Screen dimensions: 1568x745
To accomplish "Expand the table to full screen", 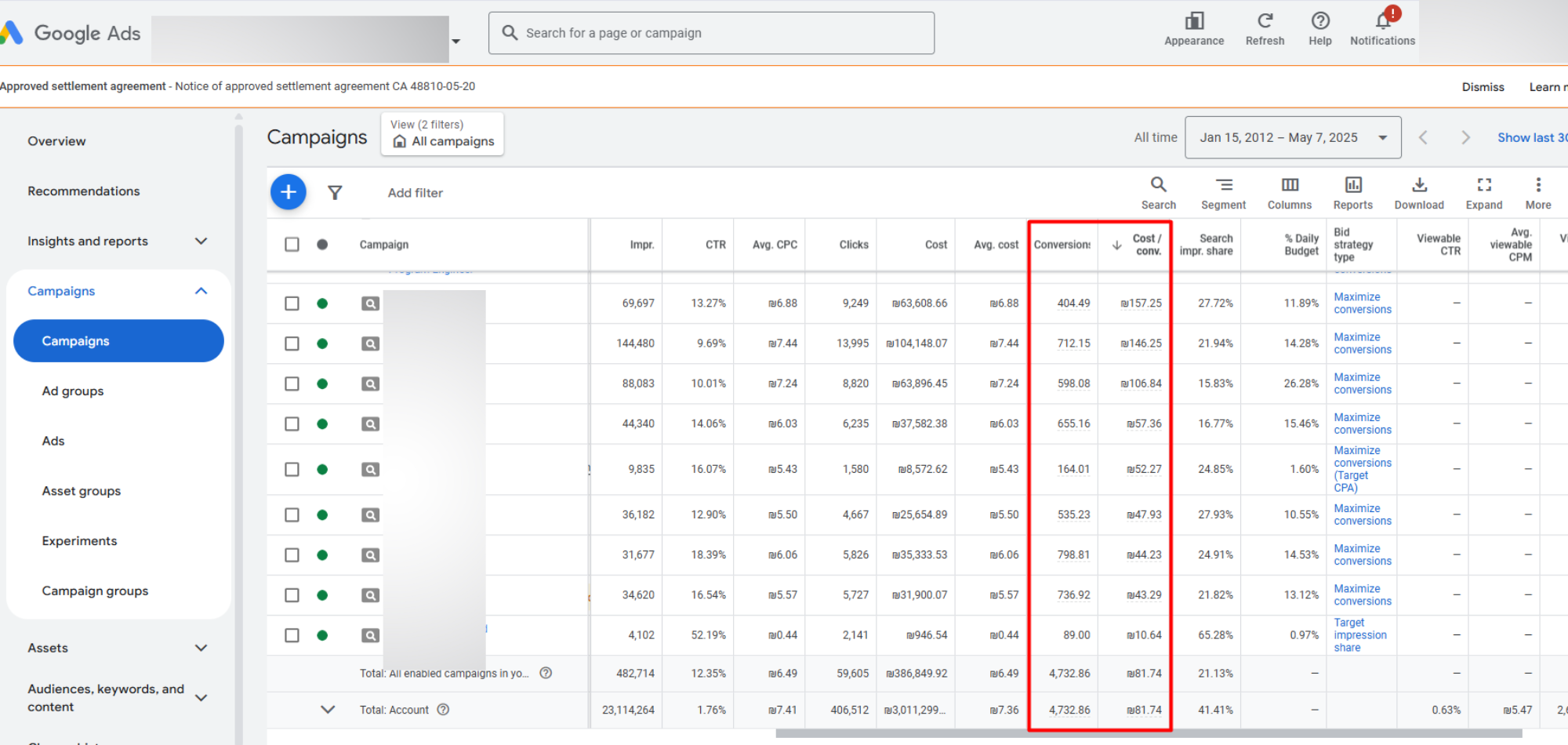I will click(1483, 193).
